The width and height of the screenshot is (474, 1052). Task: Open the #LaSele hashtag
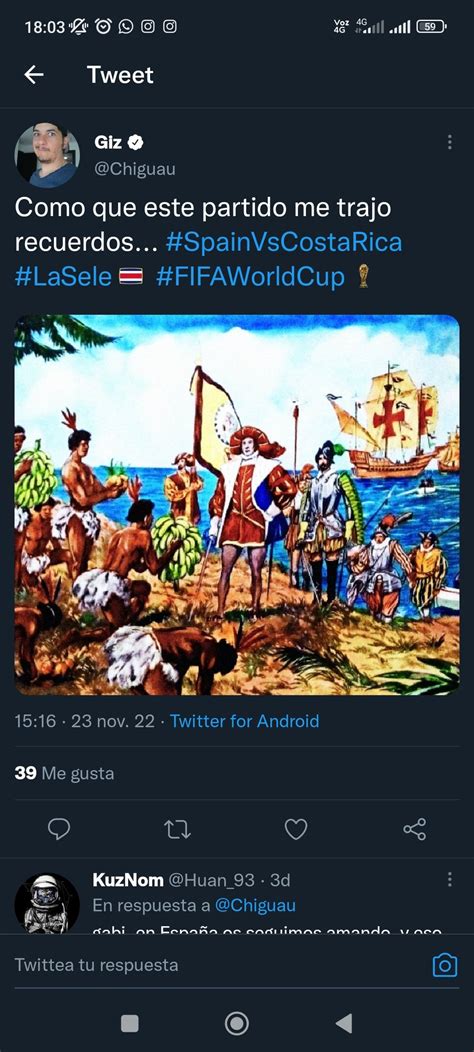[x=63, y=276]
